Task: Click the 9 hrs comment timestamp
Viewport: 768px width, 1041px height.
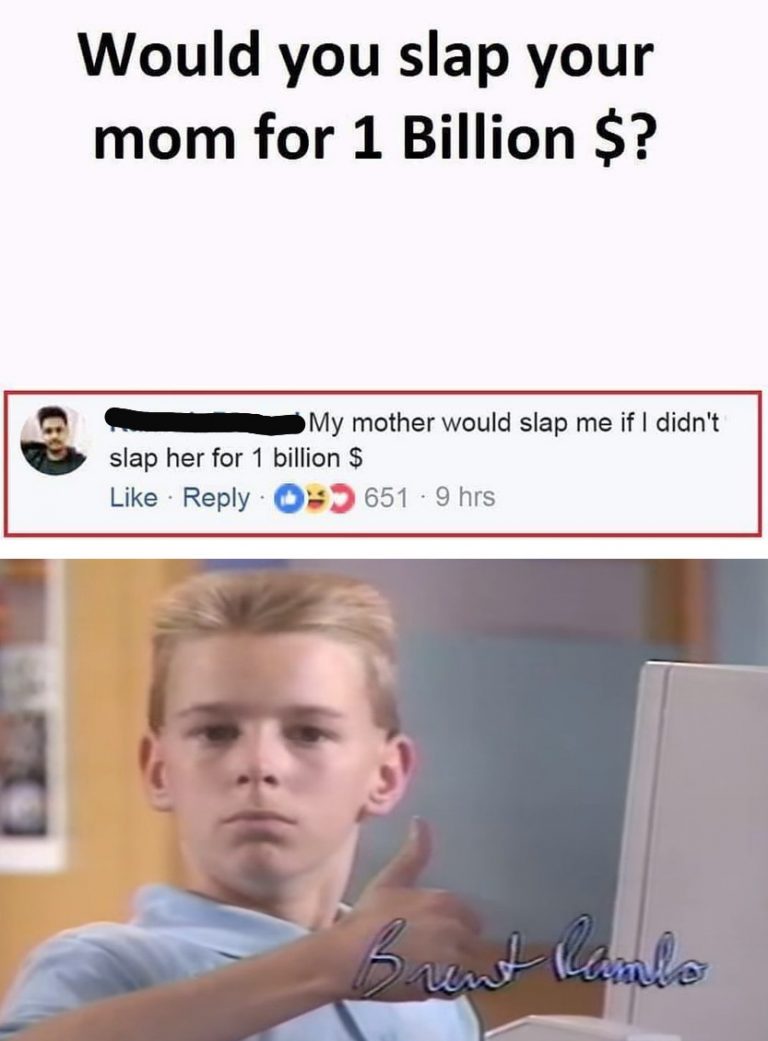Action: pos(465,497)
